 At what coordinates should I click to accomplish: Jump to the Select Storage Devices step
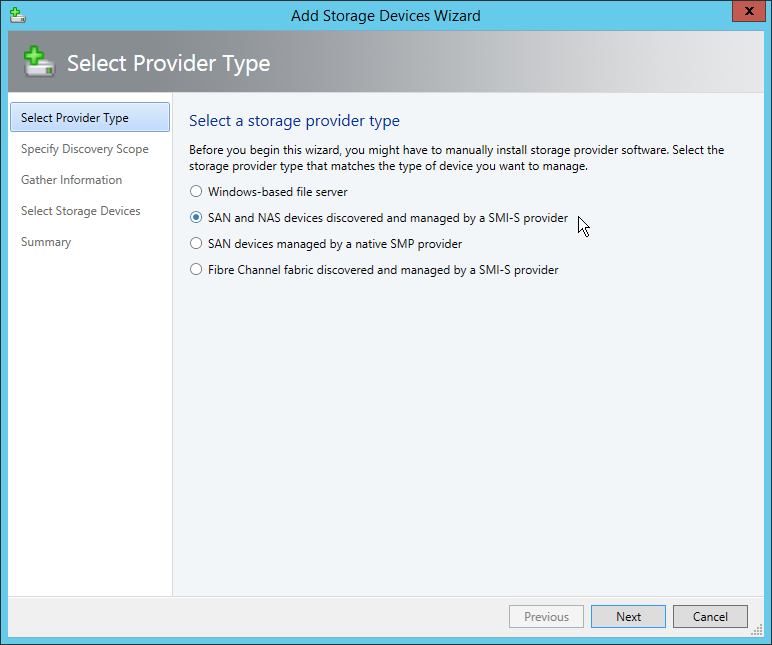click(x=81, y=211)
